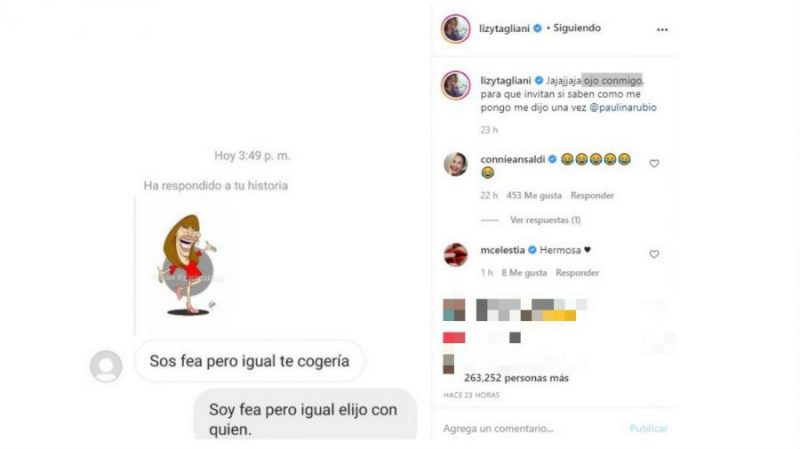The image size is (800, 449).
Task: Click the Agrega un comentario field
Action: [531, 429]
